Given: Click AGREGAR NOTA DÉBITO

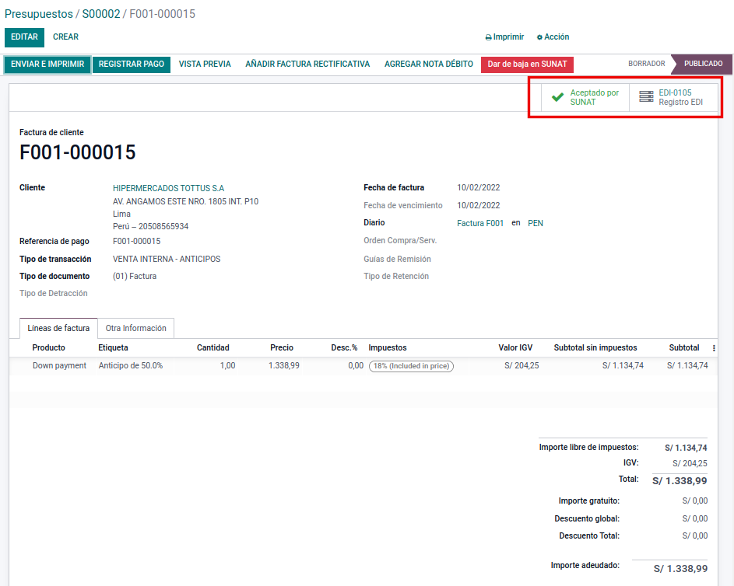Looking at the screenshot, I should click(428, 64).
